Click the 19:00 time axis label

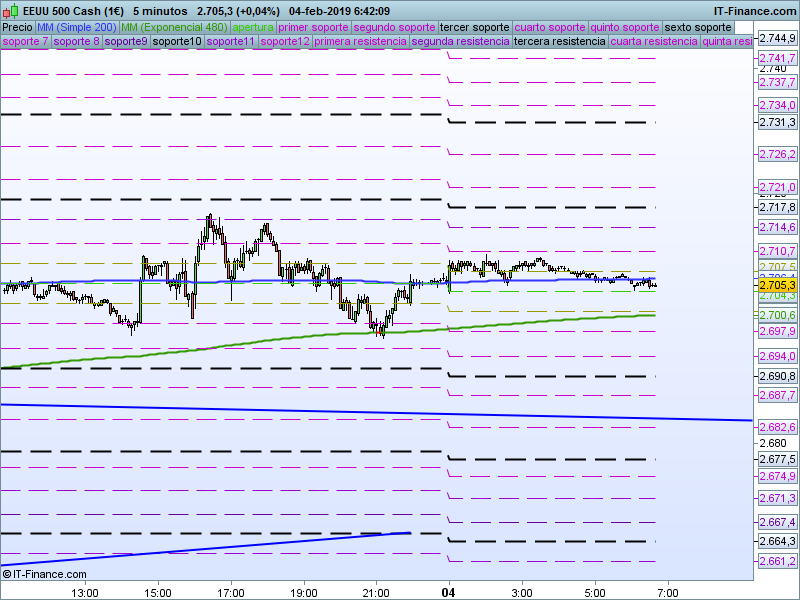click(x=304, y=593)
